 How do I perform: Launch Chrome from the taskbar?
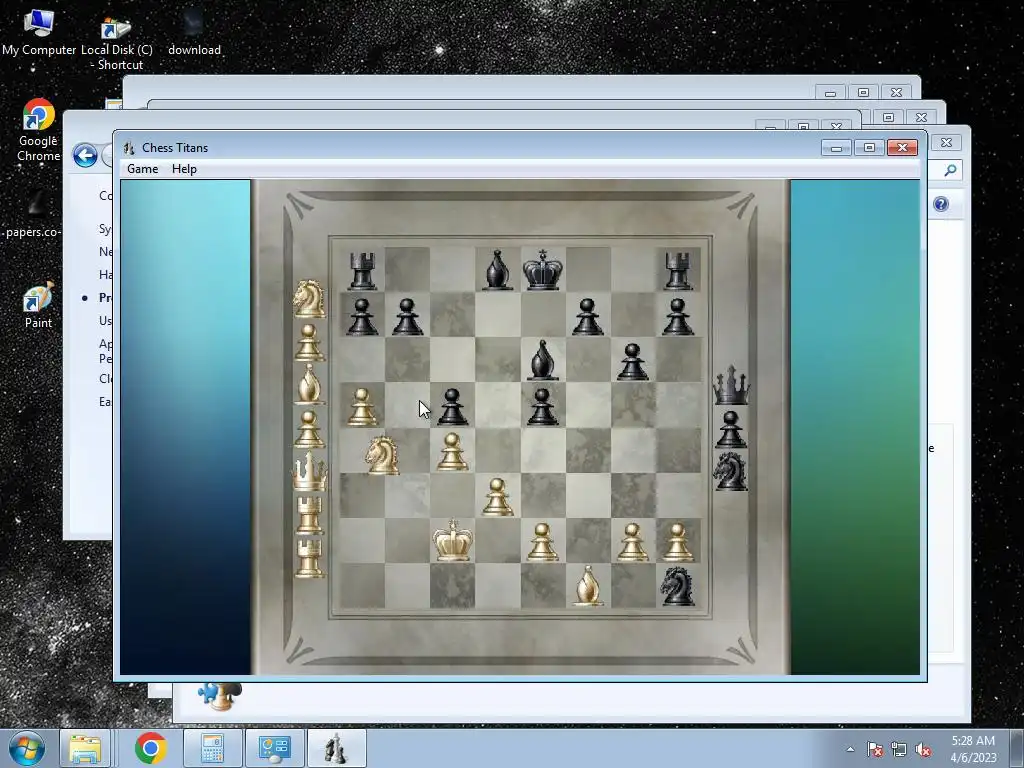pyautogui.click(x=150, y=748)
